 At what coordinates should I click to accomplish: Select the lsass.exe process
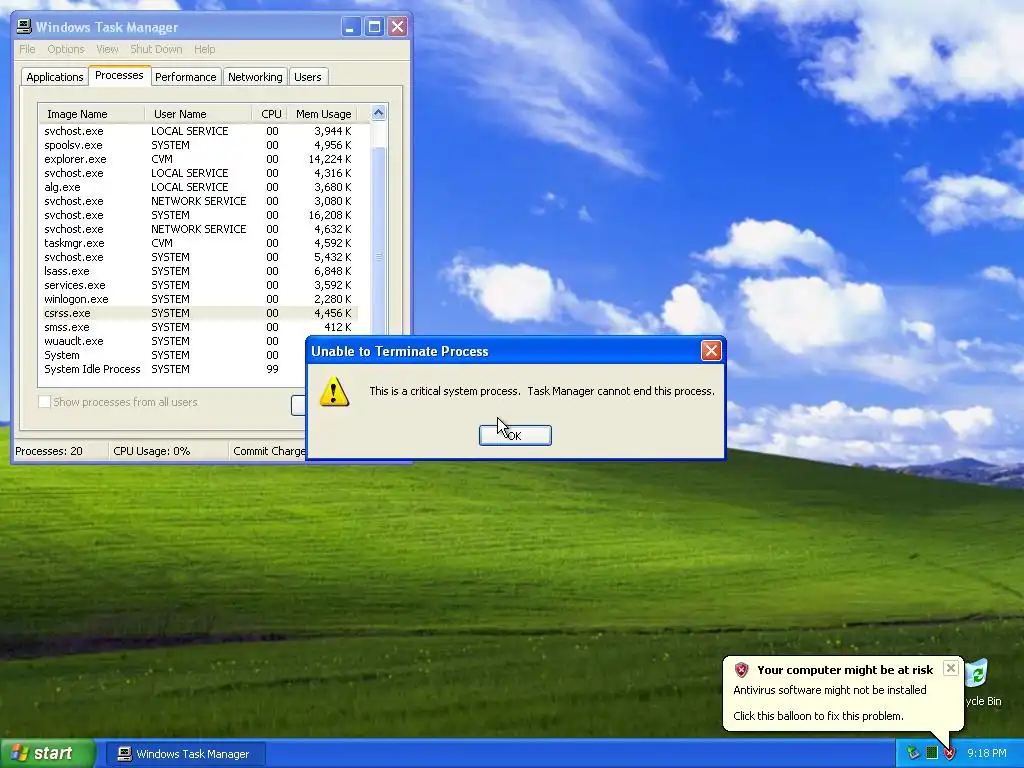click(199, 271)
